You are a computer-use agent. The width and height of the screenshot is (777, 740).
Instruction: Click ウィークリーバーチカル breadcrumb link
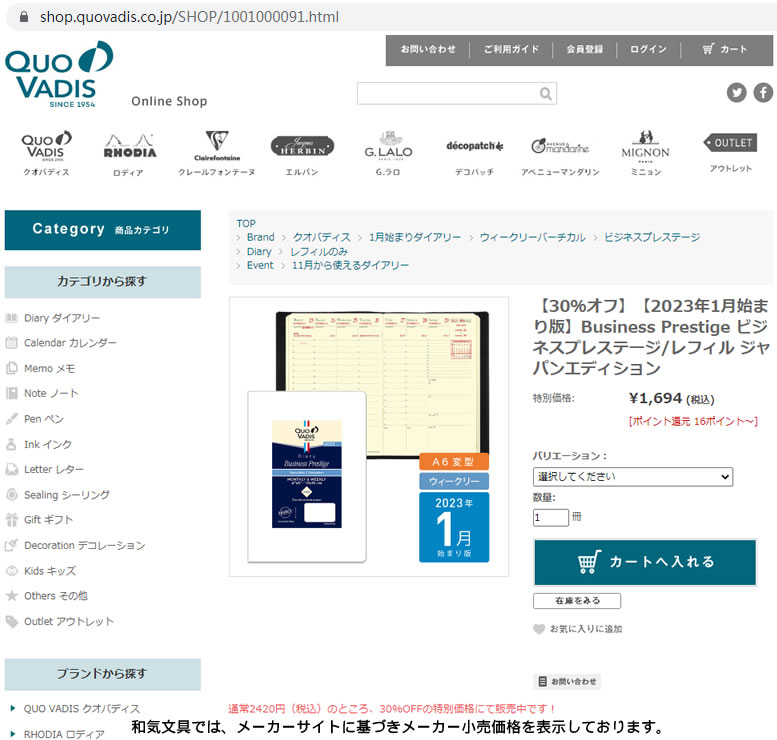coord(533,237)
